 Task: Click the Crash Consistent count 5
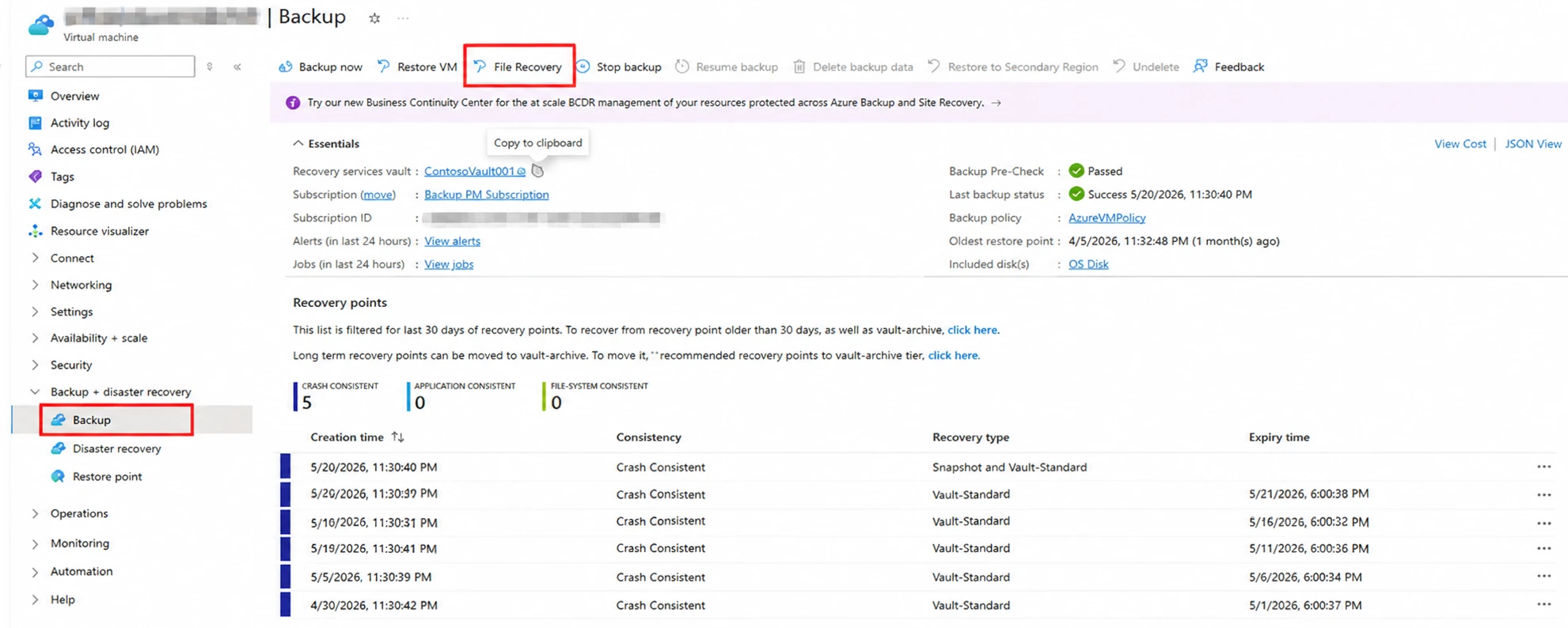tap(307, 403)
